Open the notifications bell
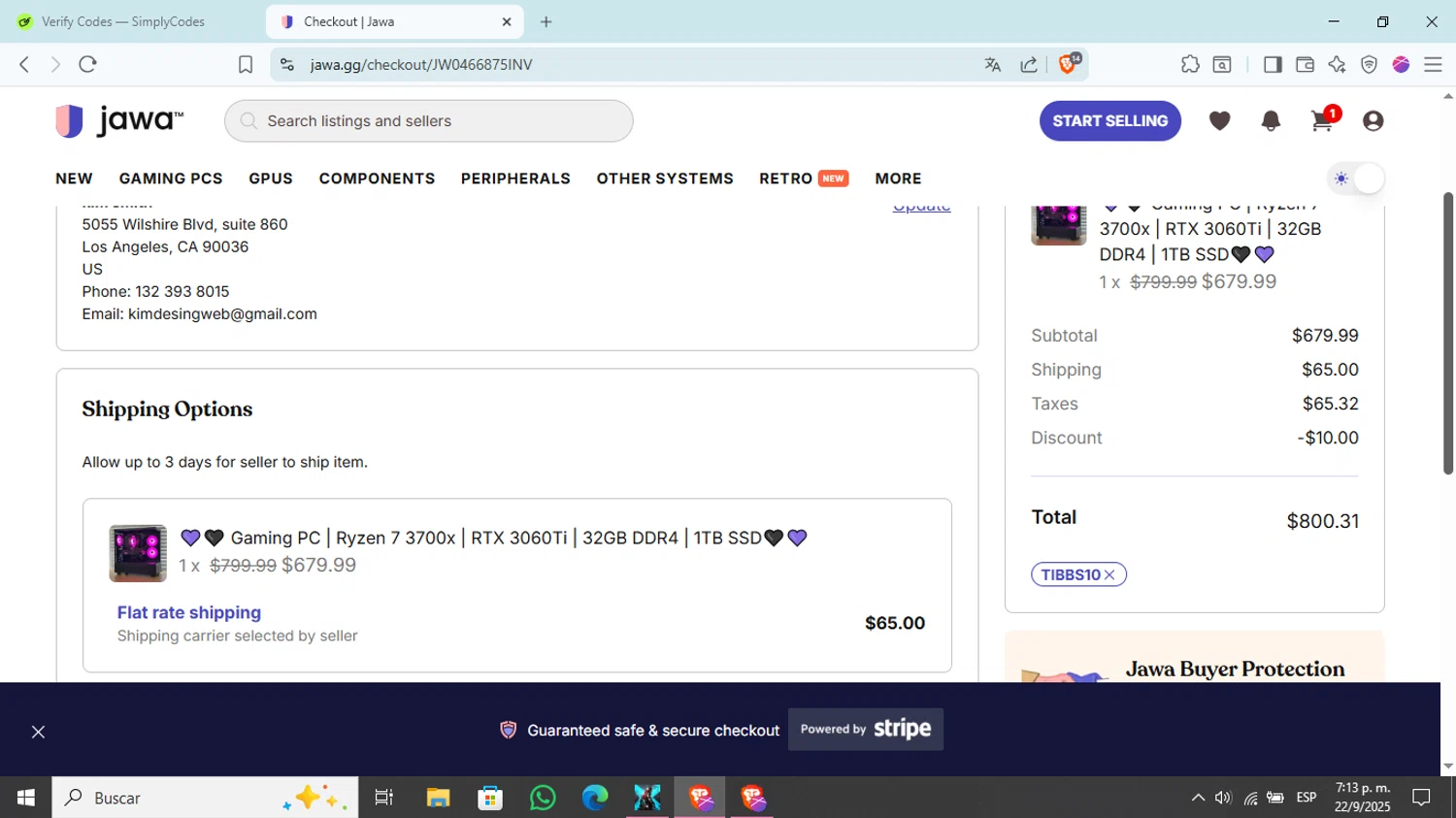Image resolution: width=1456 pixels, height=818 pixels. pyautogui.click(x=1271, y=120)
